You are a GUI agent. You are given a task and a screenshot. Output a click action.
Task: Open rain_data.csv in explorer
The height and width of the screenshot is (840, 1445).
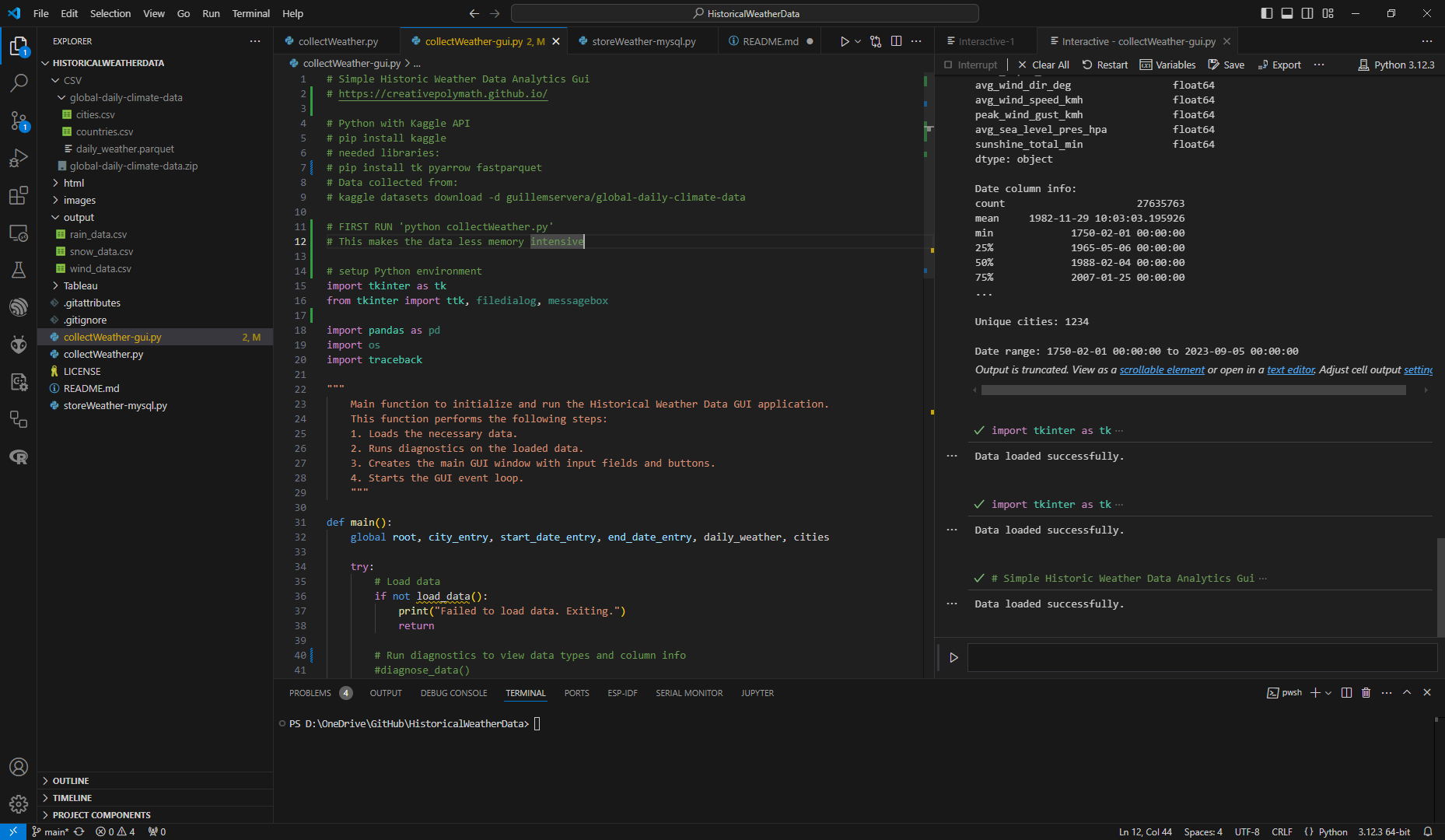coord(98,234)
